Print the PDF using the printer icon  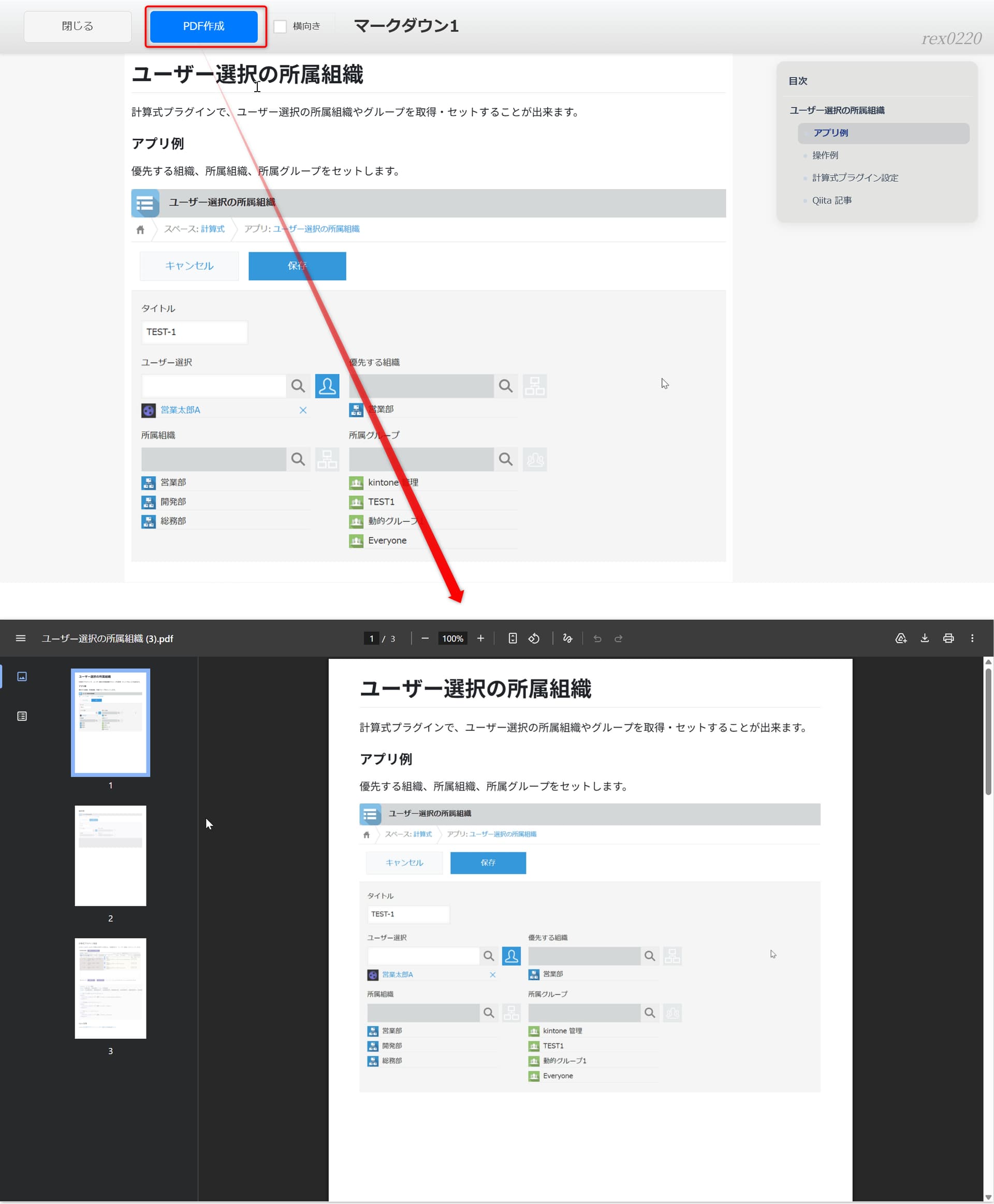coord(948,638)
